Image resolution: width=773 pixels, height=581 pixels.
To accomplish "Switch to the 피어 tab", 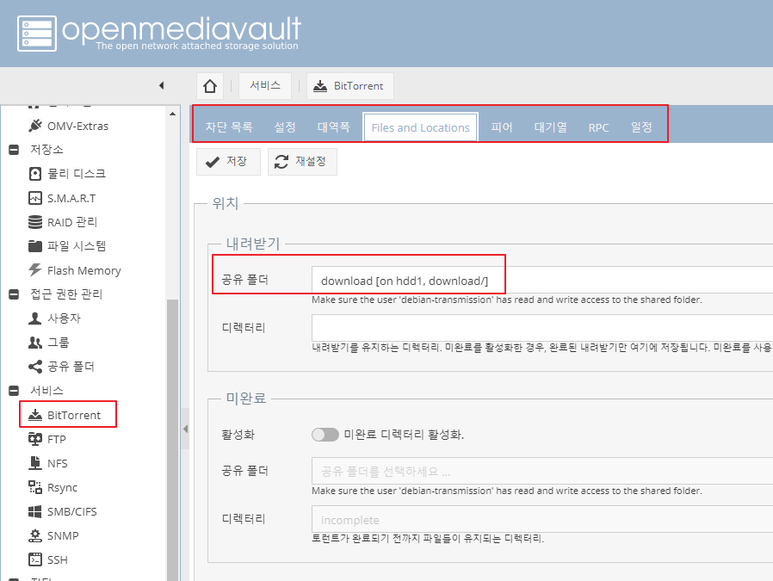I will pyautogui.click(x=501, y=127).
